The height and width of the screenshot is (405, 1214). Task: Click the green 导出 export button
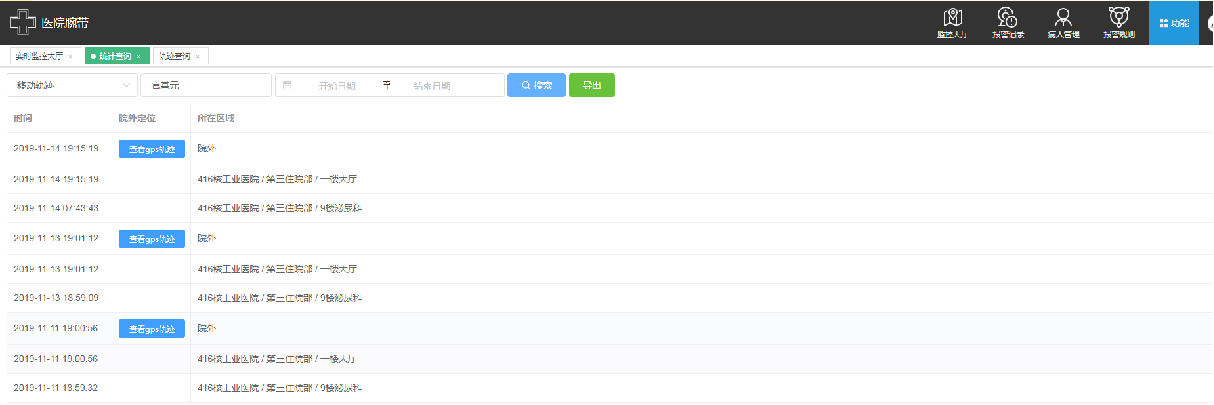tap(592, 86)
